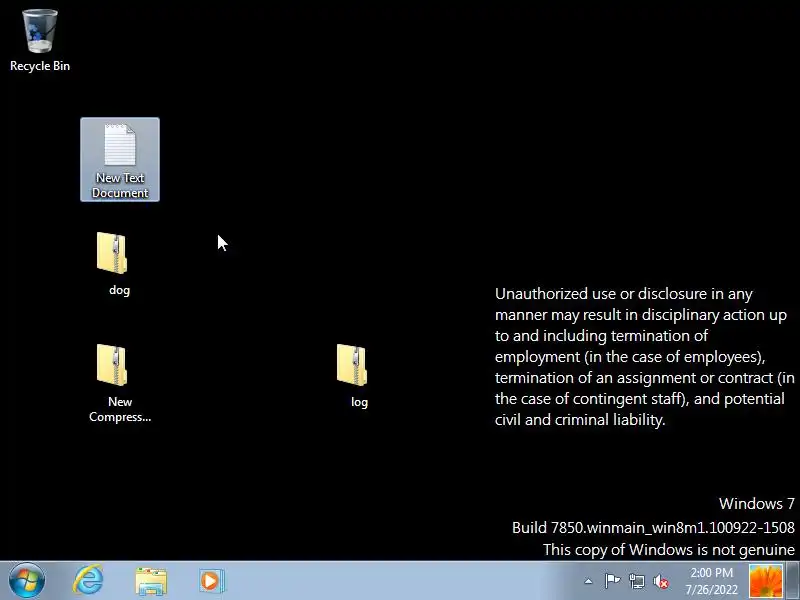800x600 pixels.
Task: Open the Windows Start orb
Action: pos(27,581)
